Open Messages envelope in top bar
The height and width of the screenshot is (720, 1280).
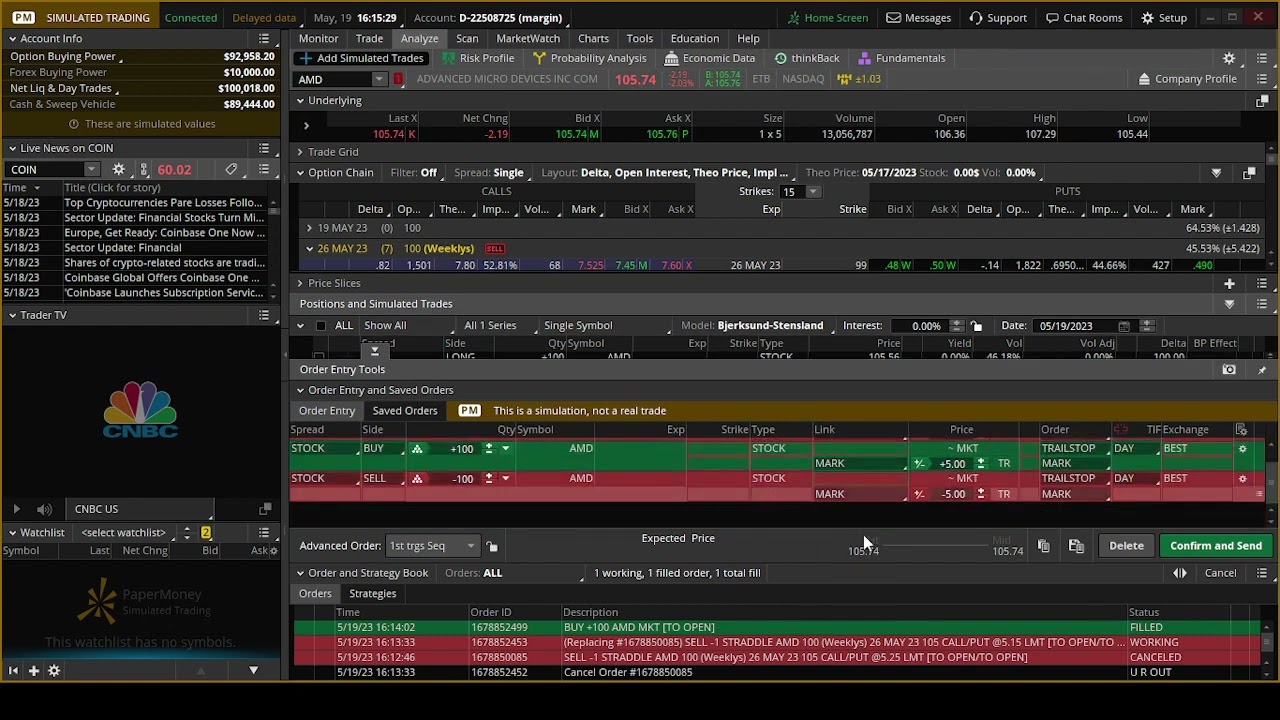coord(918,18)
